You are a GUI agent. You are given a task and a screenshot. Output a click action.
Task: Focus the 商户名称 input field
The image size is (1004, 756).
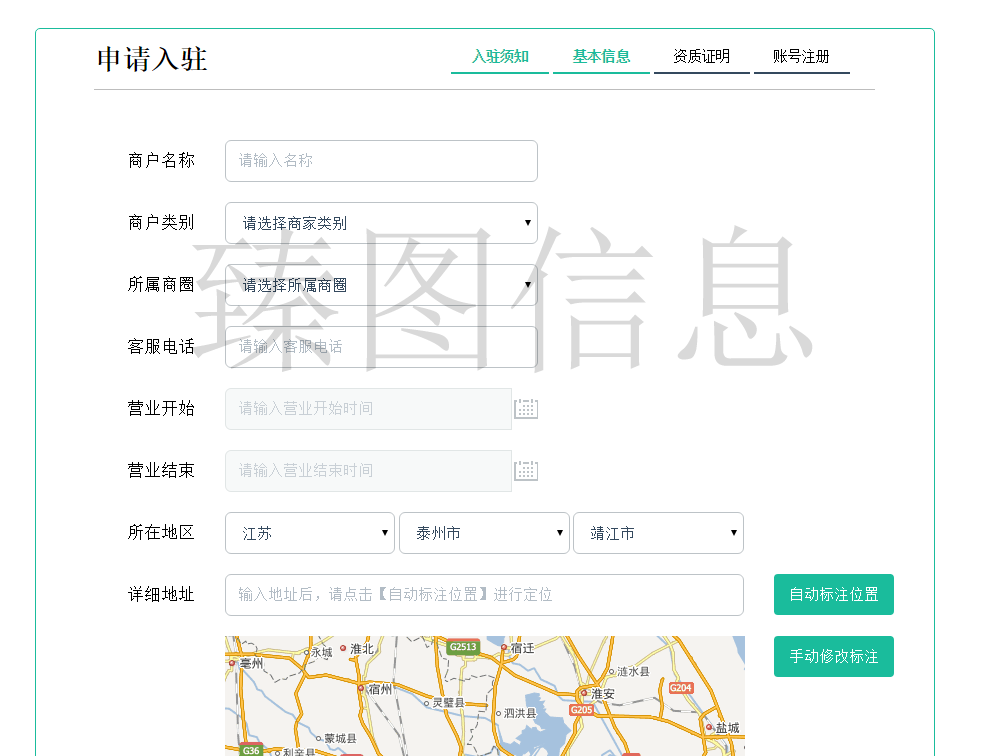click(382, 161)
